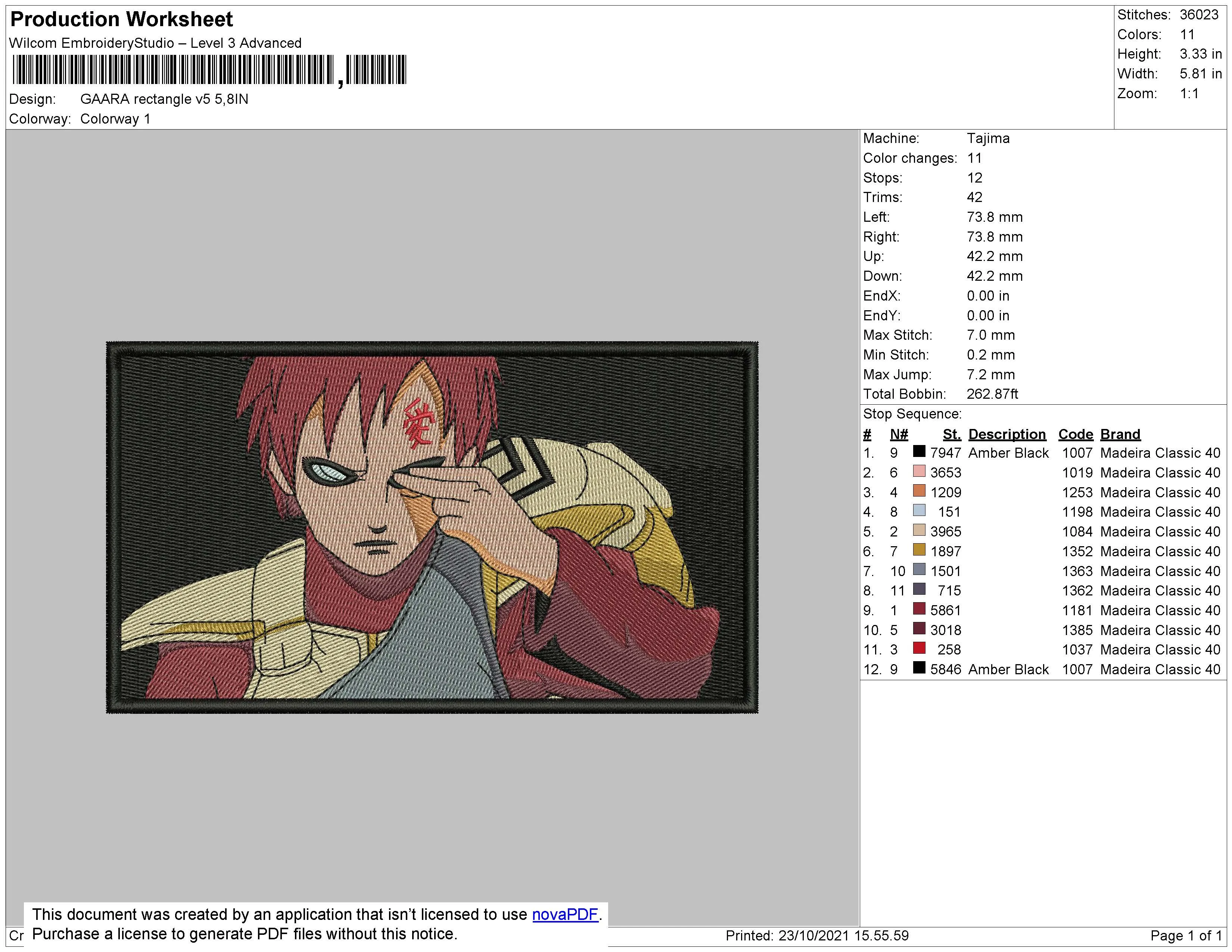Screen dimensions: 1232x952
Task: Click design name 'GAARA rectangle v5 5,8IN'
Action: pos(164,99)
